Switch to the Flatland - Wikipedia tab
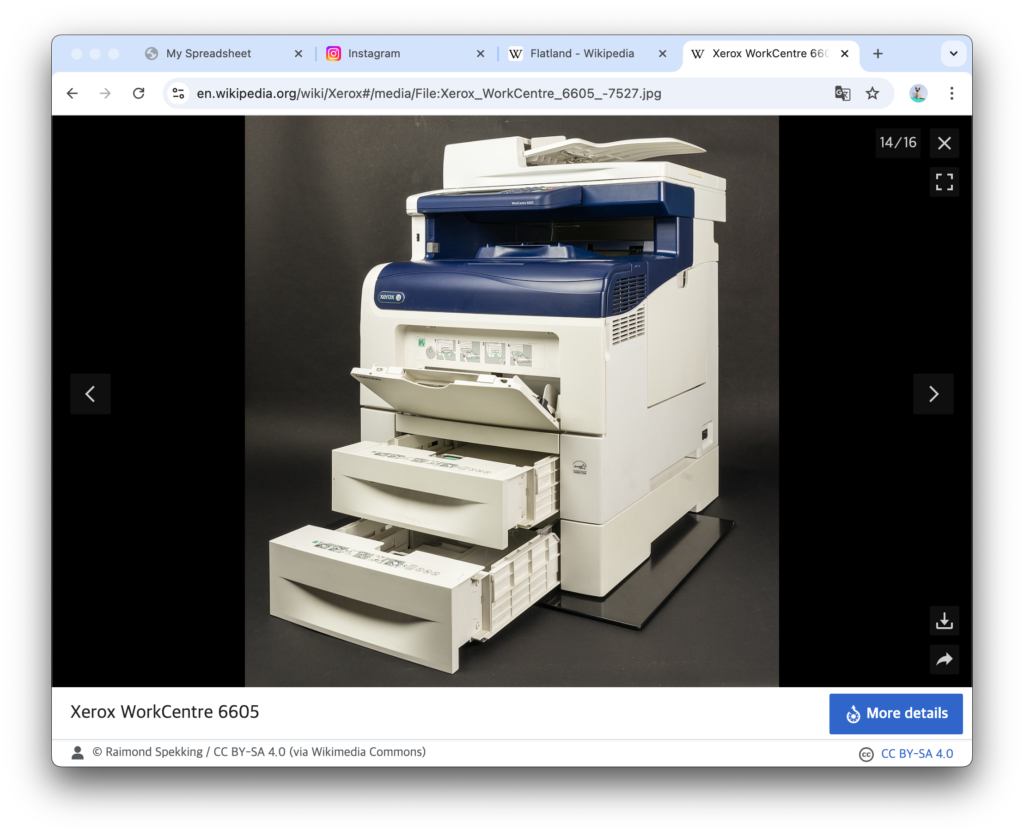The image size is (1024, 835). pyautogui.click(x=582, y=54)
